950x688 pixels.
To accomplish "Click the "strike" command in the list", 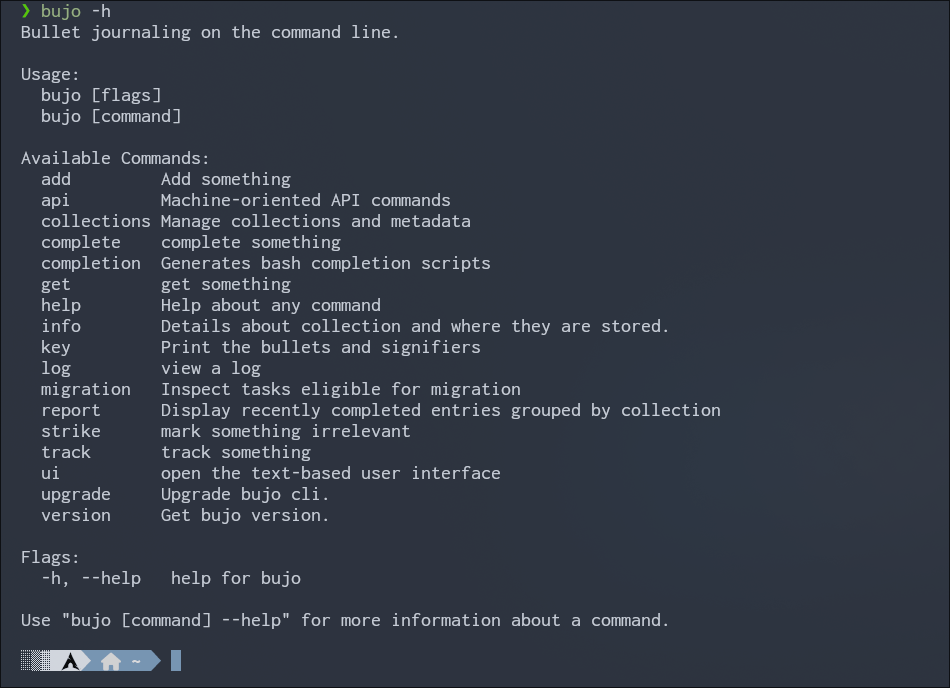I will coord(71,431).
